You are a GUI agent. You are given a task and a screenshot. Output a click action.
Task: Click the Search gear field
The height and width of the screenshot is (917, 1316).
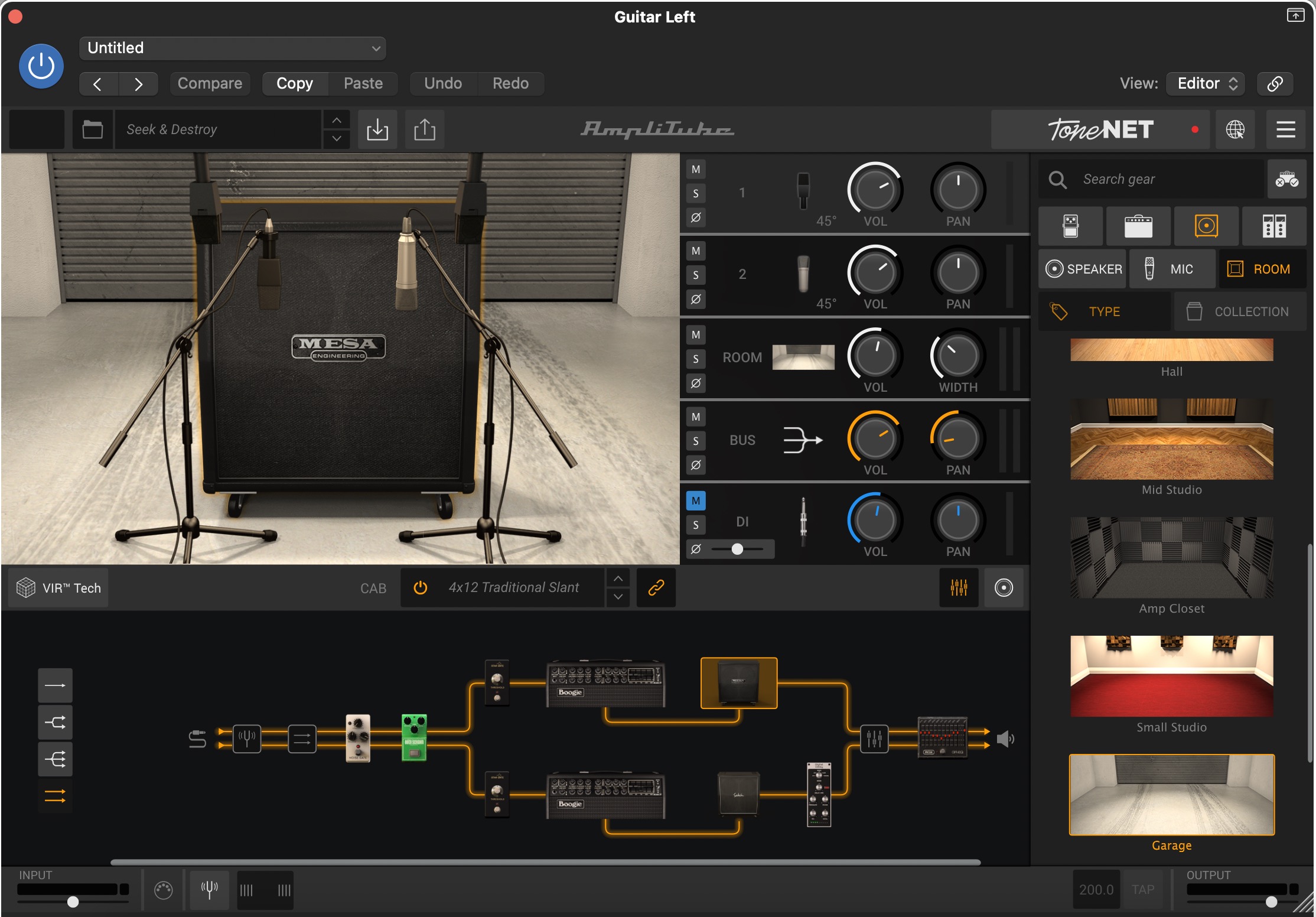(x=1152, y=179)
